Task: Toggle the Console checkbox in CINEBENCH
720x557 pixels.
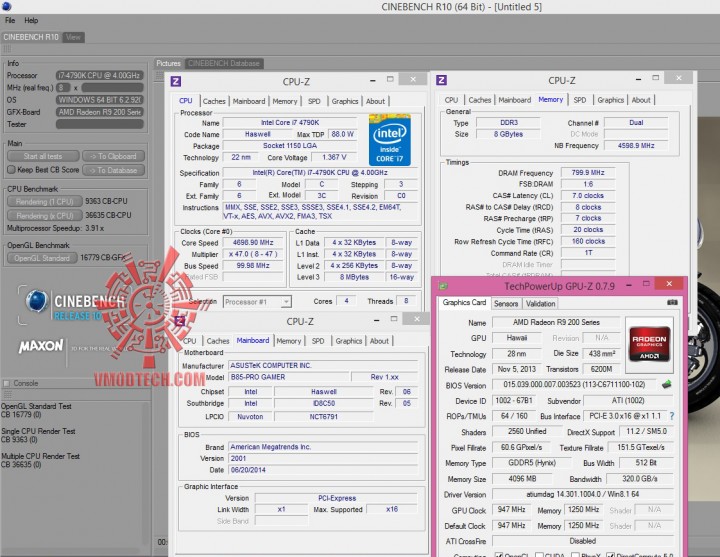Action: pyautogui.click(x=6, y=383)
